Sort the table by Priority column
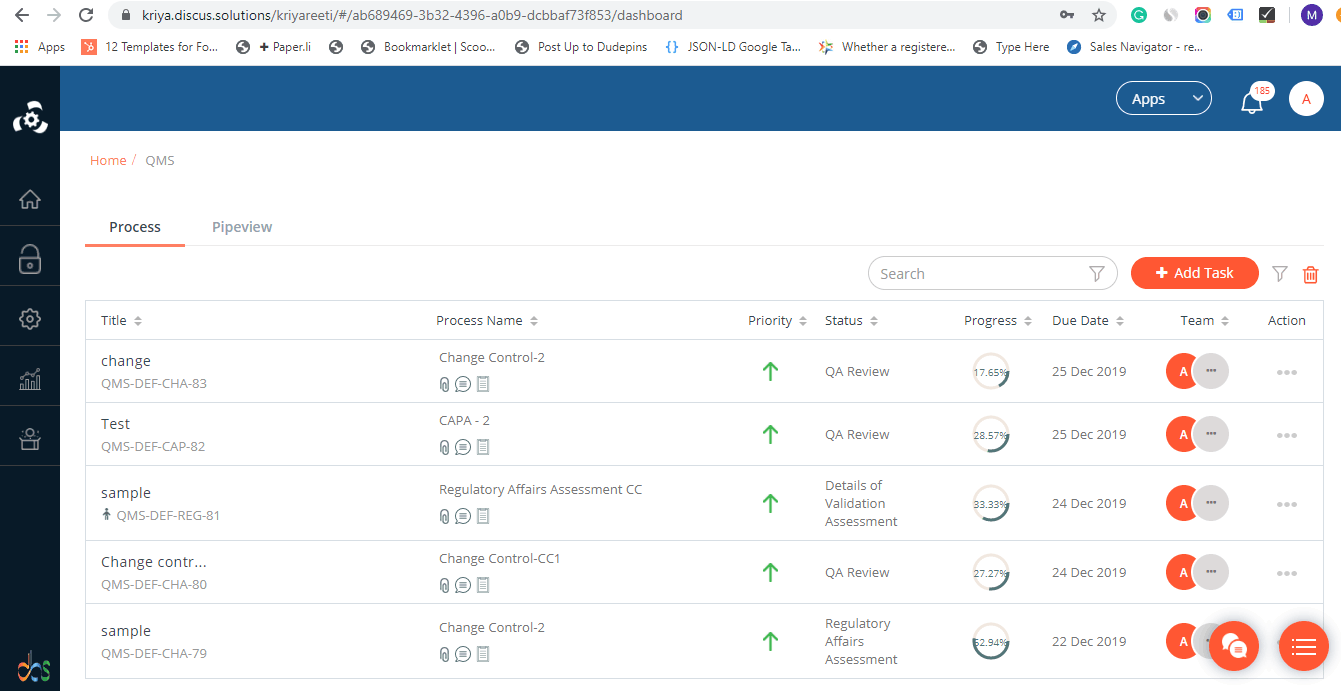Screen dimensions: 1341x691 [x=804, y=320]
